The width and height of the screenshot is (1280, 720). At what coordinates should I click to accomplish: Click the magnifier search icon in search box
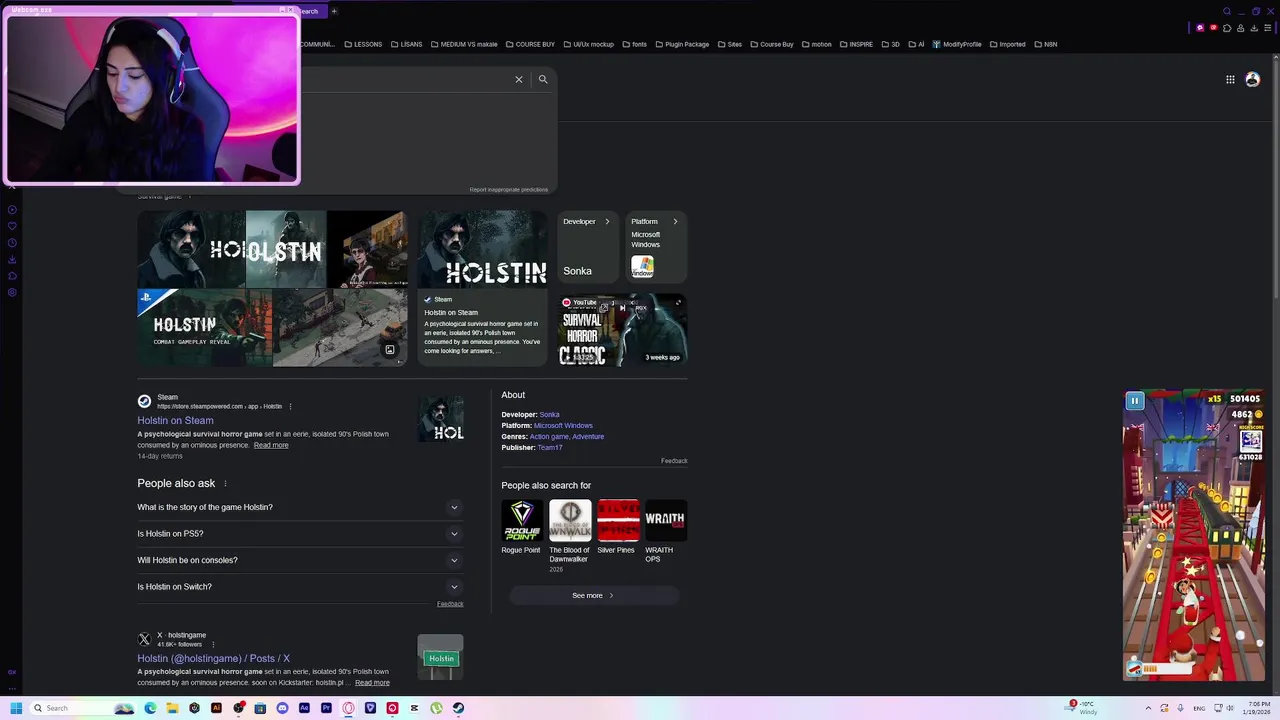pos(543,79)
